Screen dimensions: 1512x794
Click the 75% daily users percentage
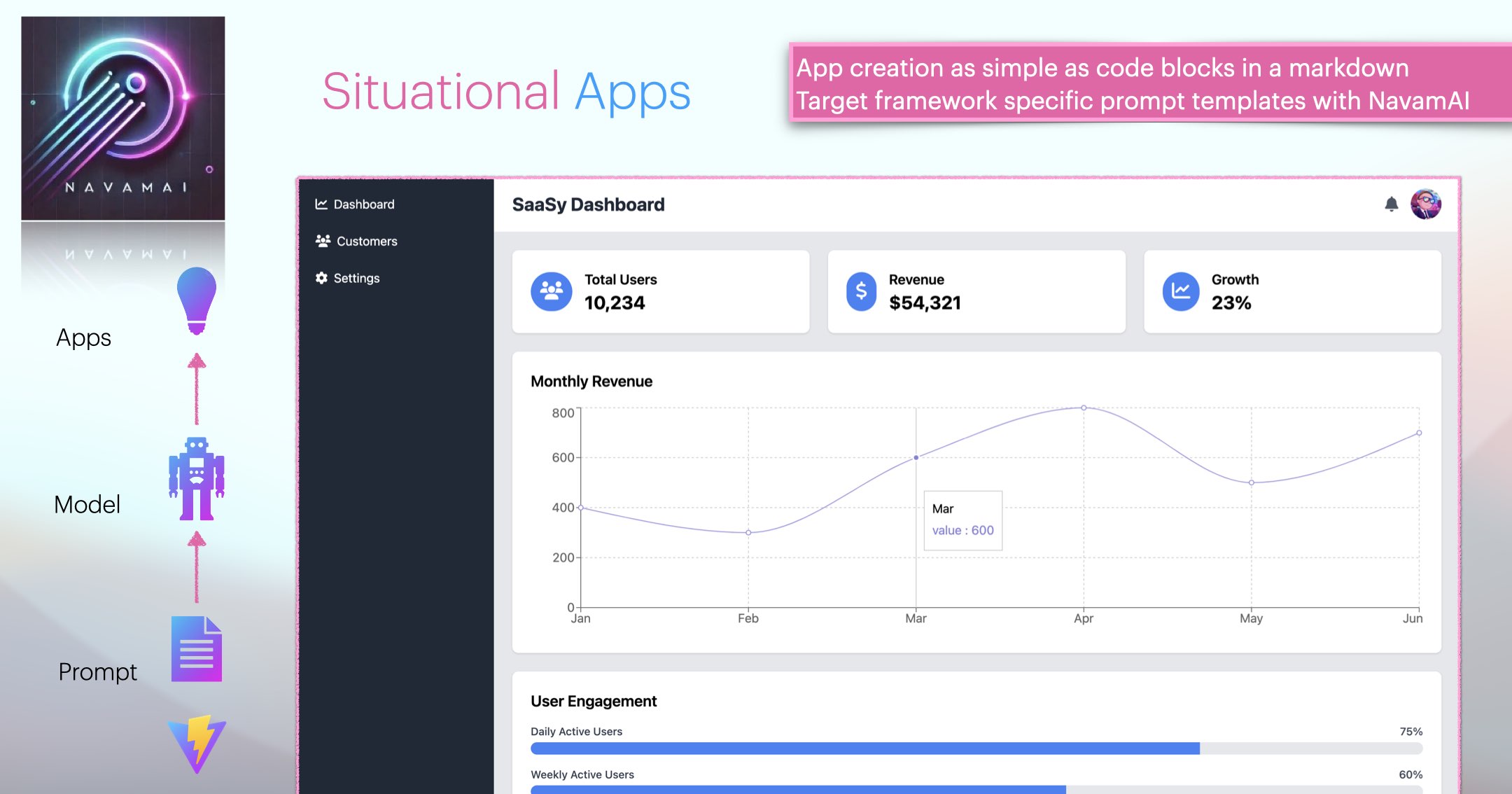pyautogui.click(x=1411, y=732)
